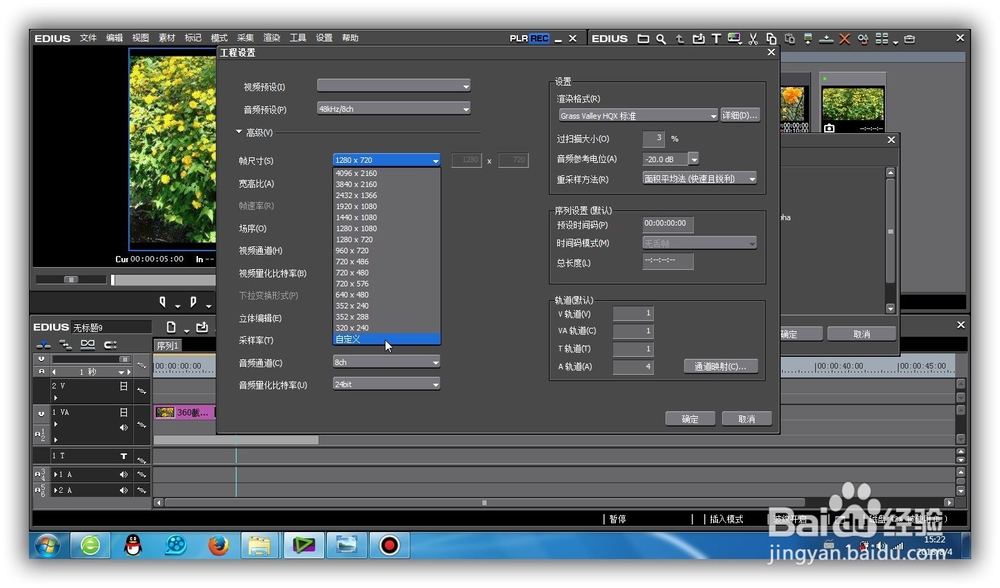The height and width of the screenshot is (588, 1000).
Task: Click the 取消 button in 工程设置 dialog
Action: pyautogui.click(x=746, y=419)
